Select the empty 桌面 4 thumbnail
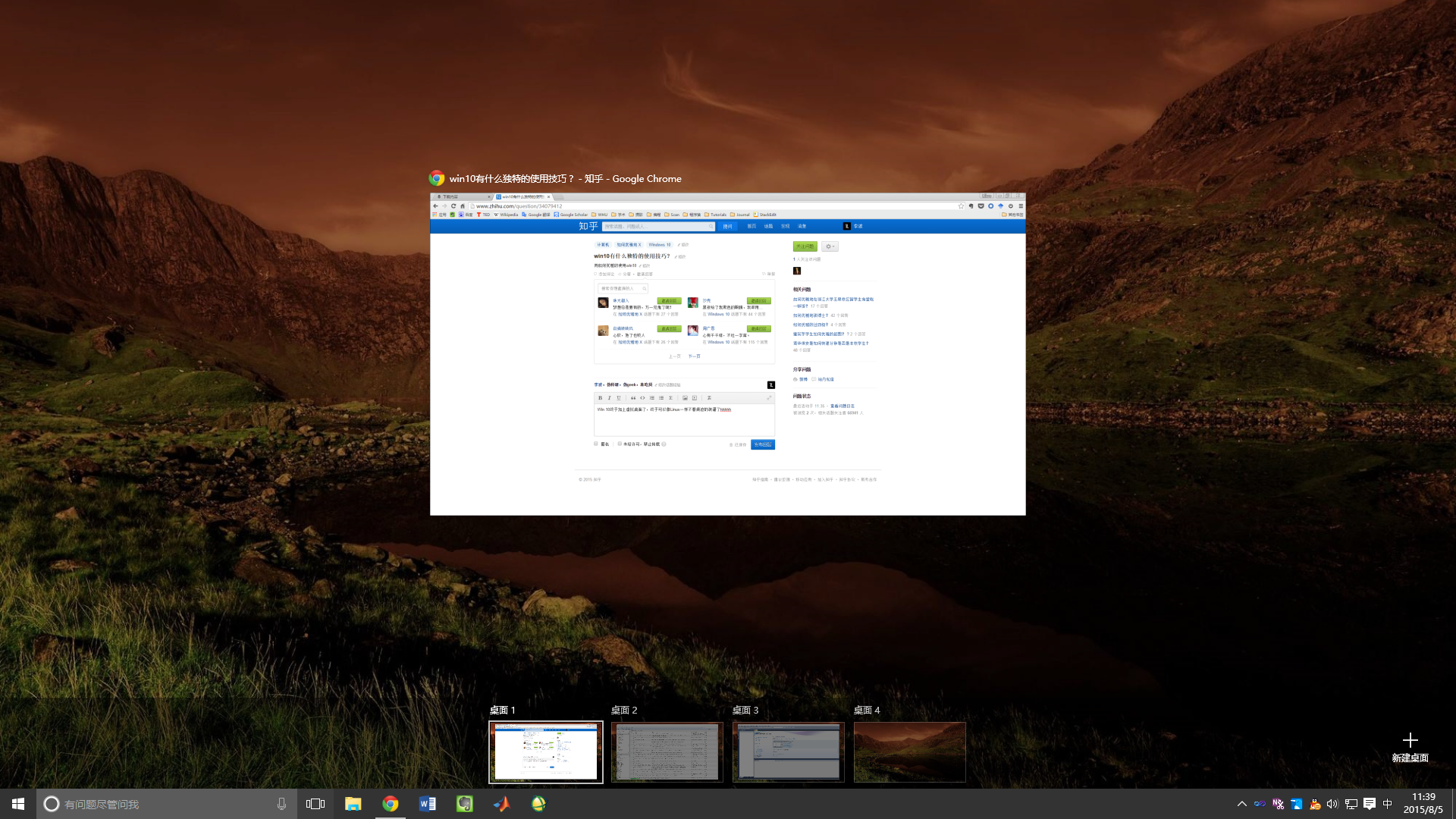Image resolution: width=1456 pixels, height=819 pixels. [909, 752]
